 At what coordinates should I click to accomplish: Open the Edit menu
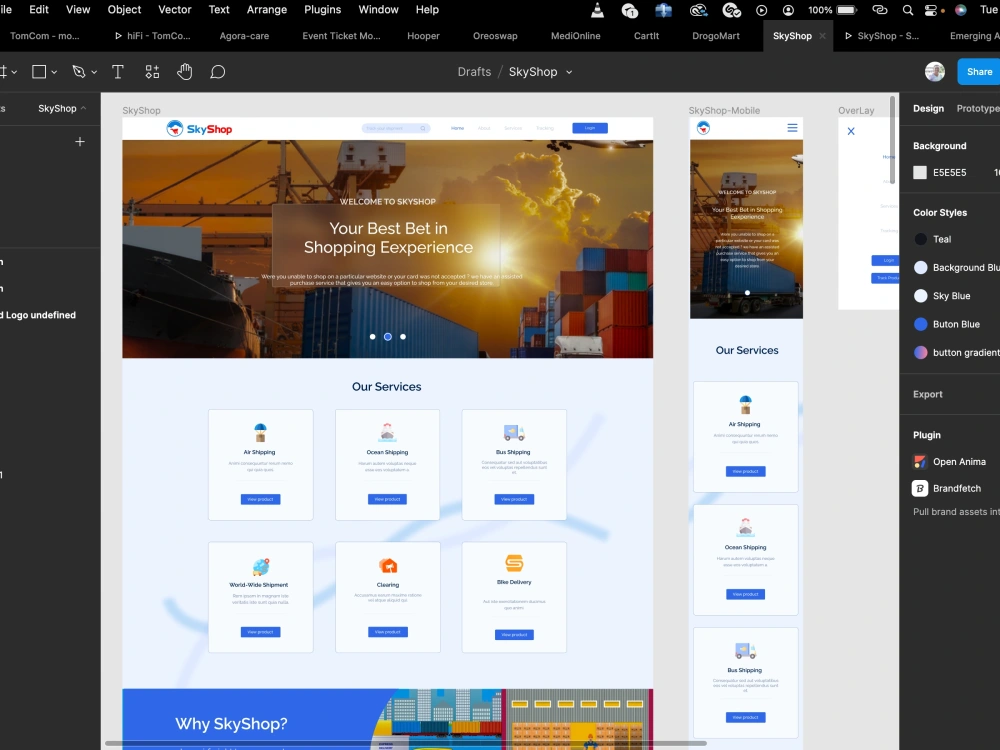[x=39, y=10]
